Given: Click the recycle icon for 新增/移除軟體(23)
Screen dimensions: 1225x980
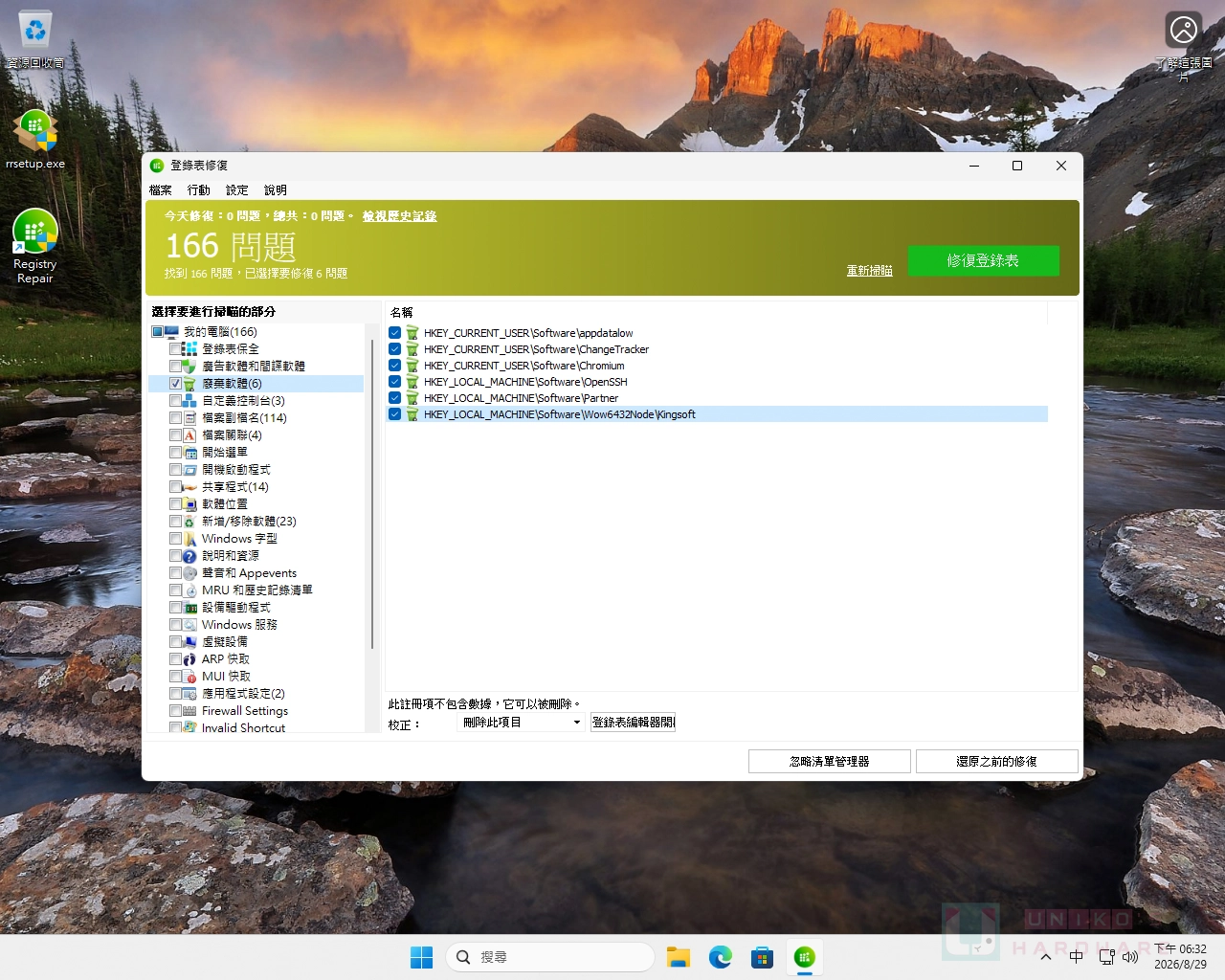Looking at the screenshot, I should 189,521.
